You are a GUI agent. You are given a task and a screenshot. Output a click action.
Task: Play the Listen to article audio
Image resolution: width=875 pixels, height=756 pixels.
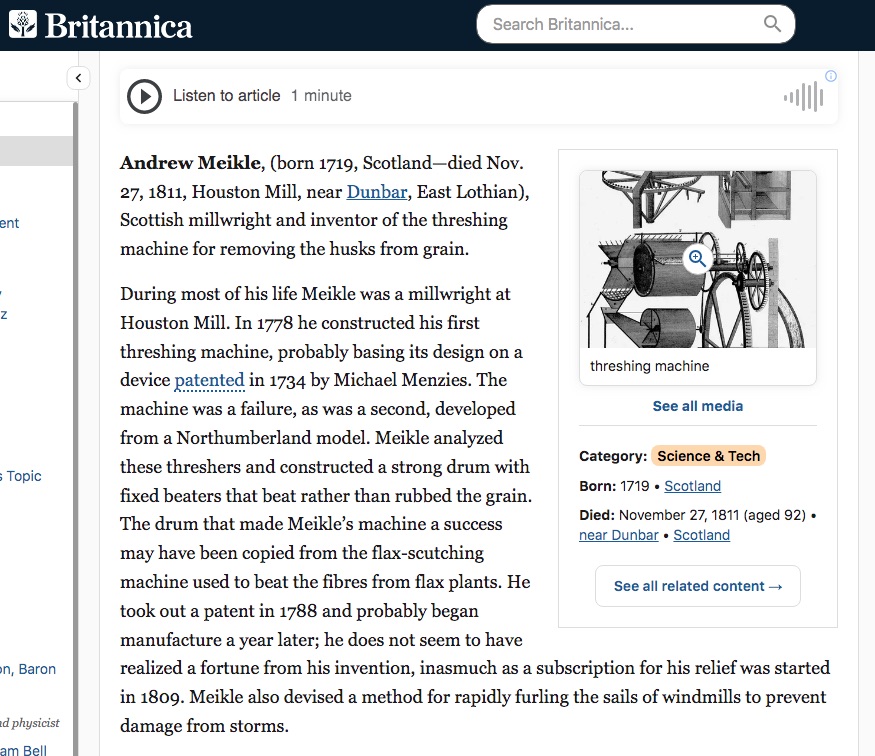tap(145, 96)
